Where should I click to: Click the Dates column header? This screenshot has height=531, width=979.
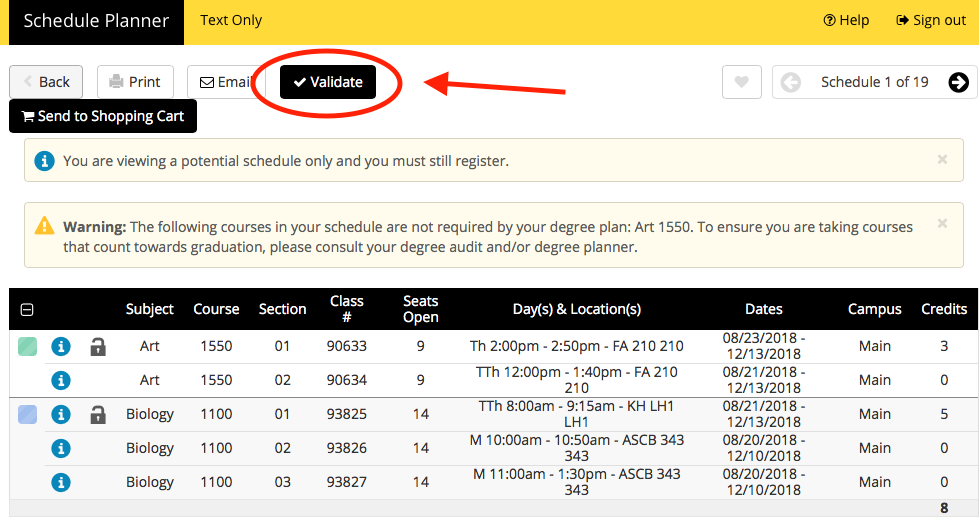[x=764, y=309]
